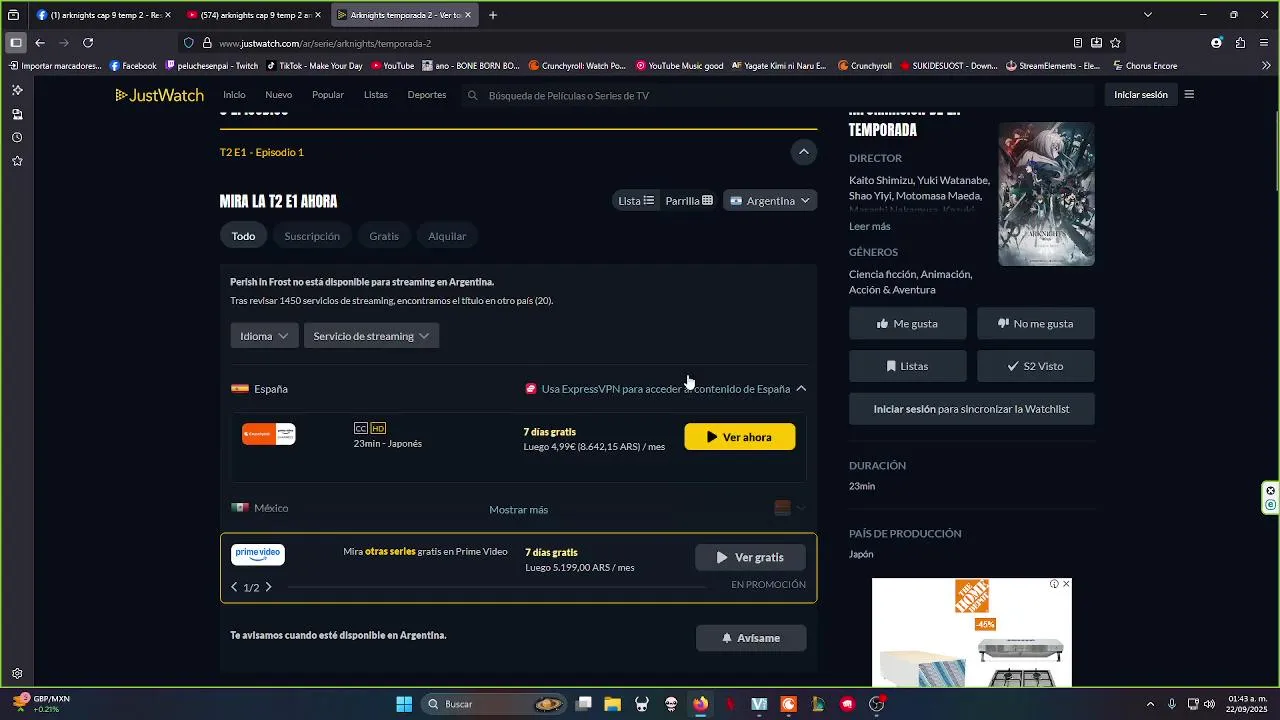Click the Arknights season poster thumbnail
This screenshot has width=1280, height=720.
[1046, 194]
